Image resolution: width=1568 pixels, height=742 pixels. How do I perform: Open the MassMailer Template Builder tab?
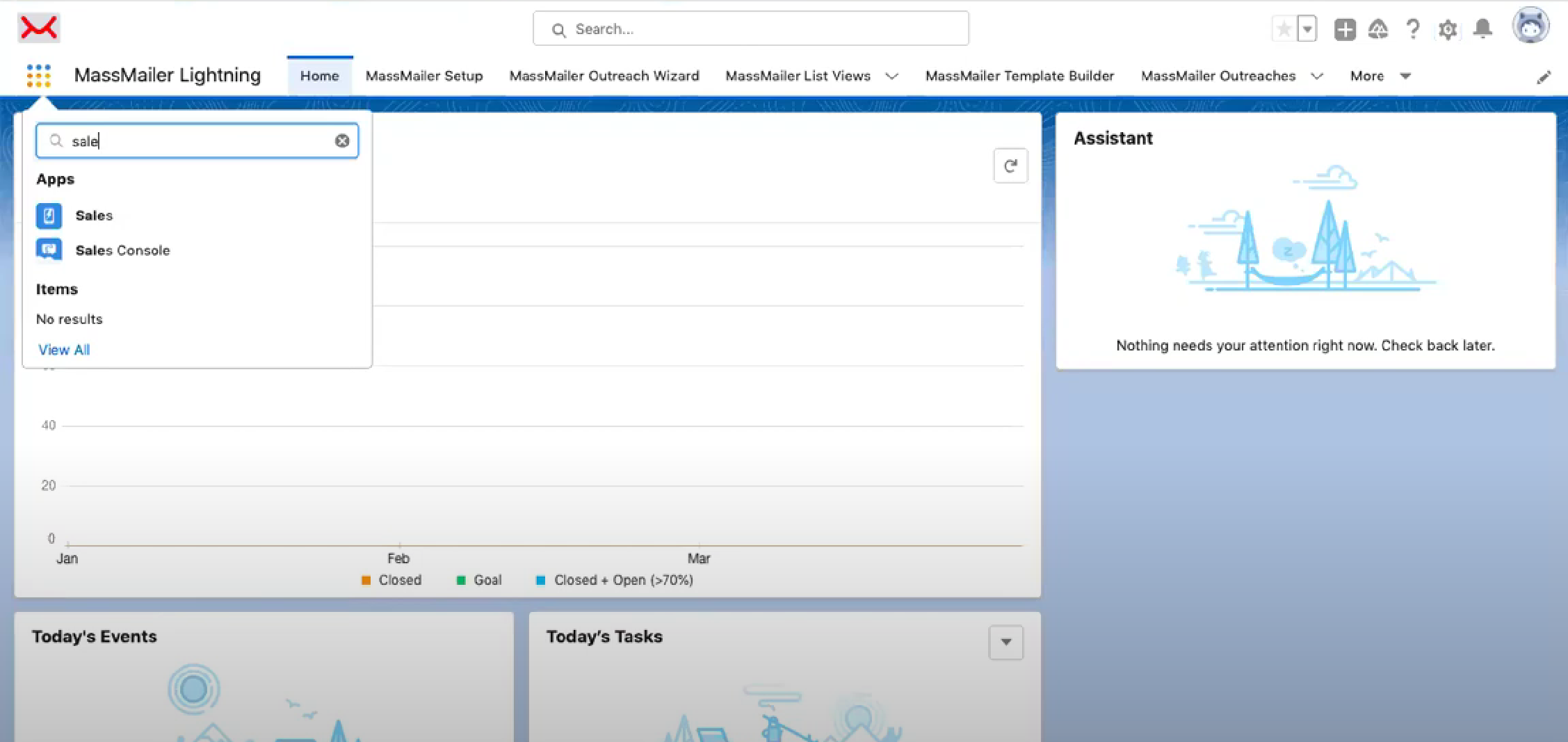pyautogui.click(x=1019, y=76)
